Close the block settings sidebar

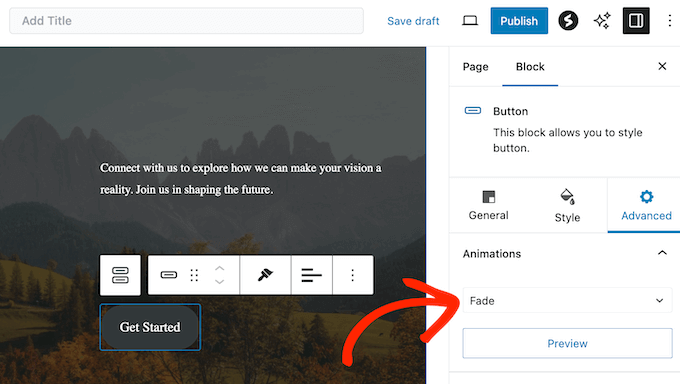pos(662,66)
